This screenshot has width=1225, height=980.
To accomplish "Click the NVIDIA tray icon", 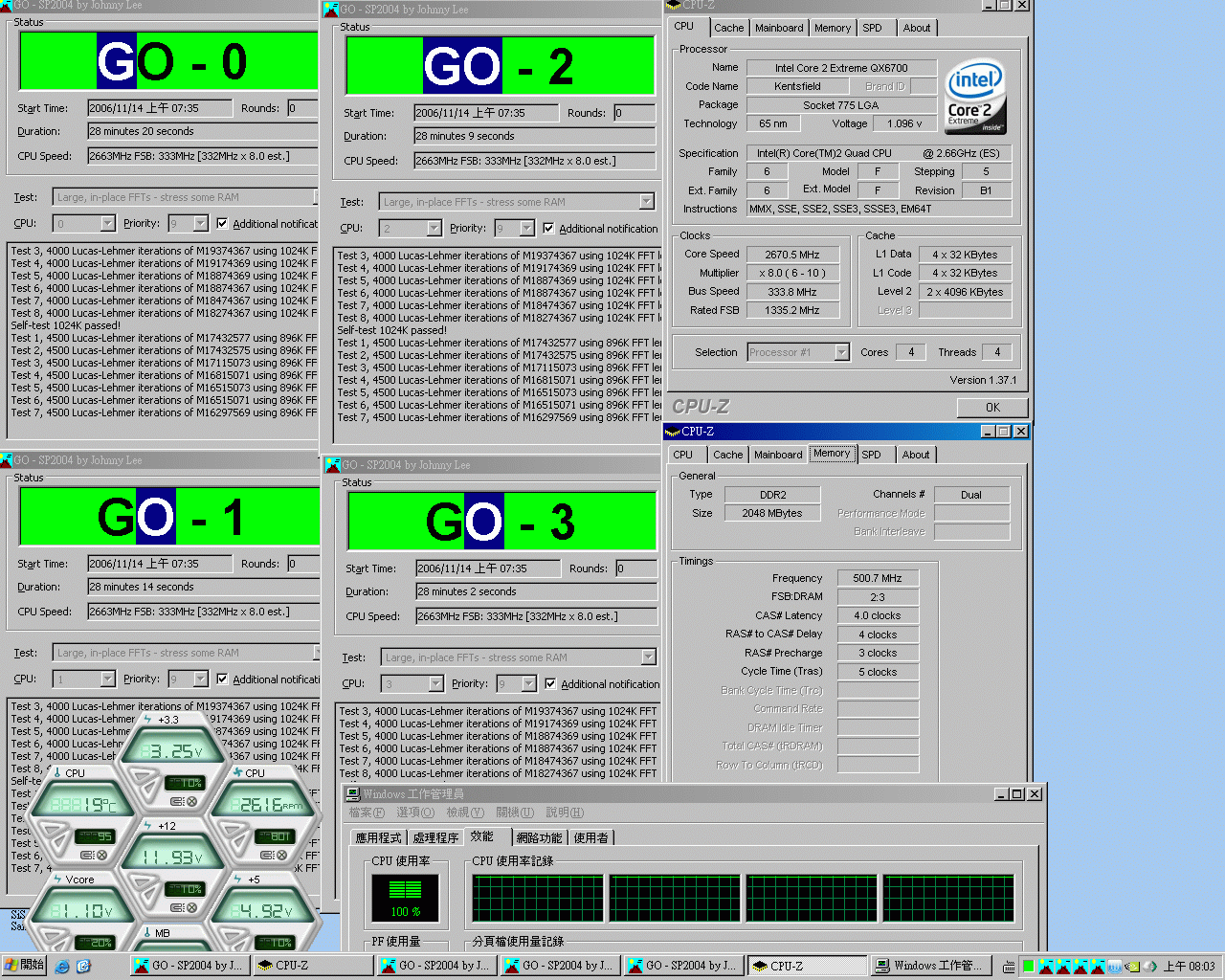I will [1134, 967].
